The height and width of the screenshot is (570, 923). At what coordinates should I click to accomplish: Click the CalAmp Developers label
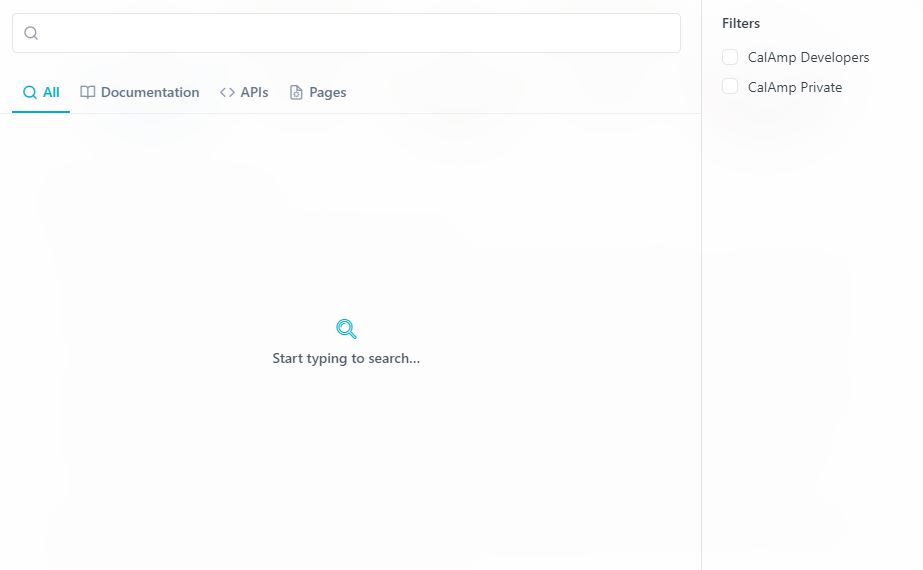(x=808, y=57)
